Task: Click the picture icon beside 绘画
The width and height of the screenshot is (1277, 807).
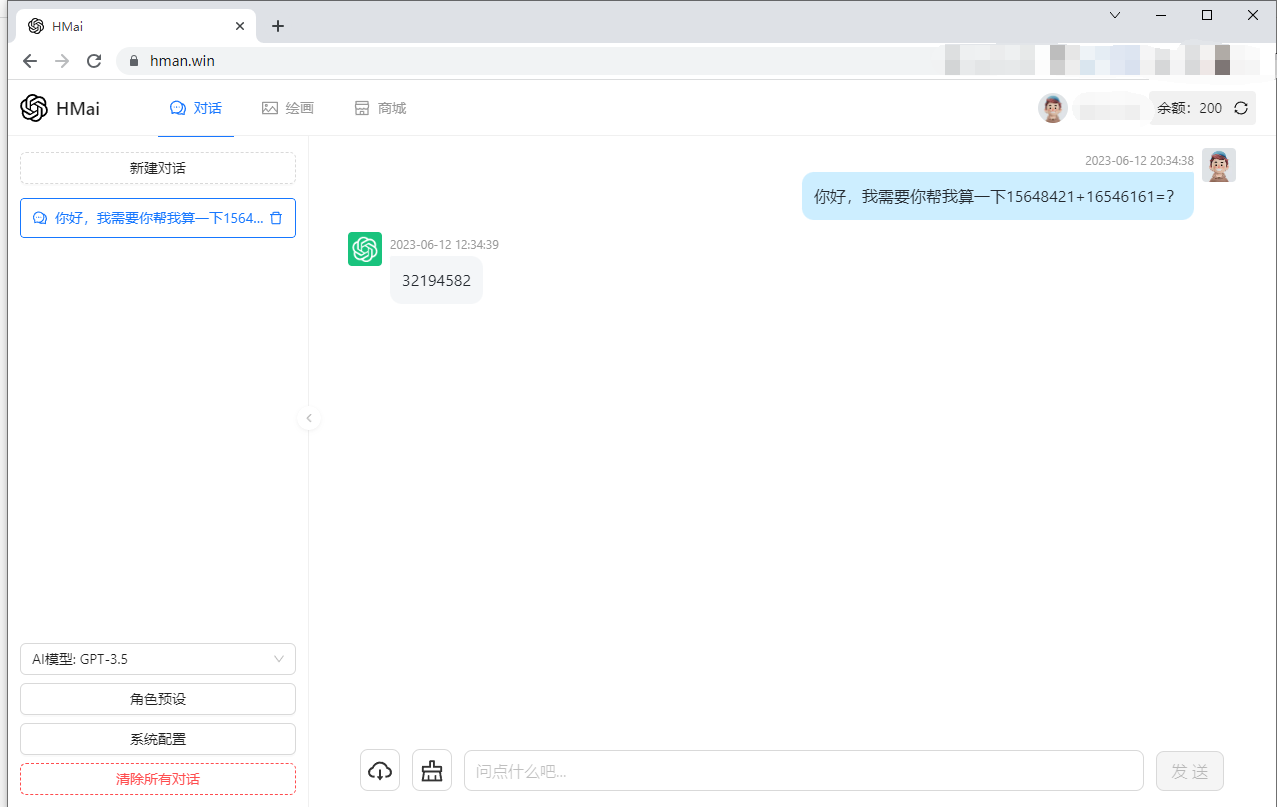Action: pos(268,107)
